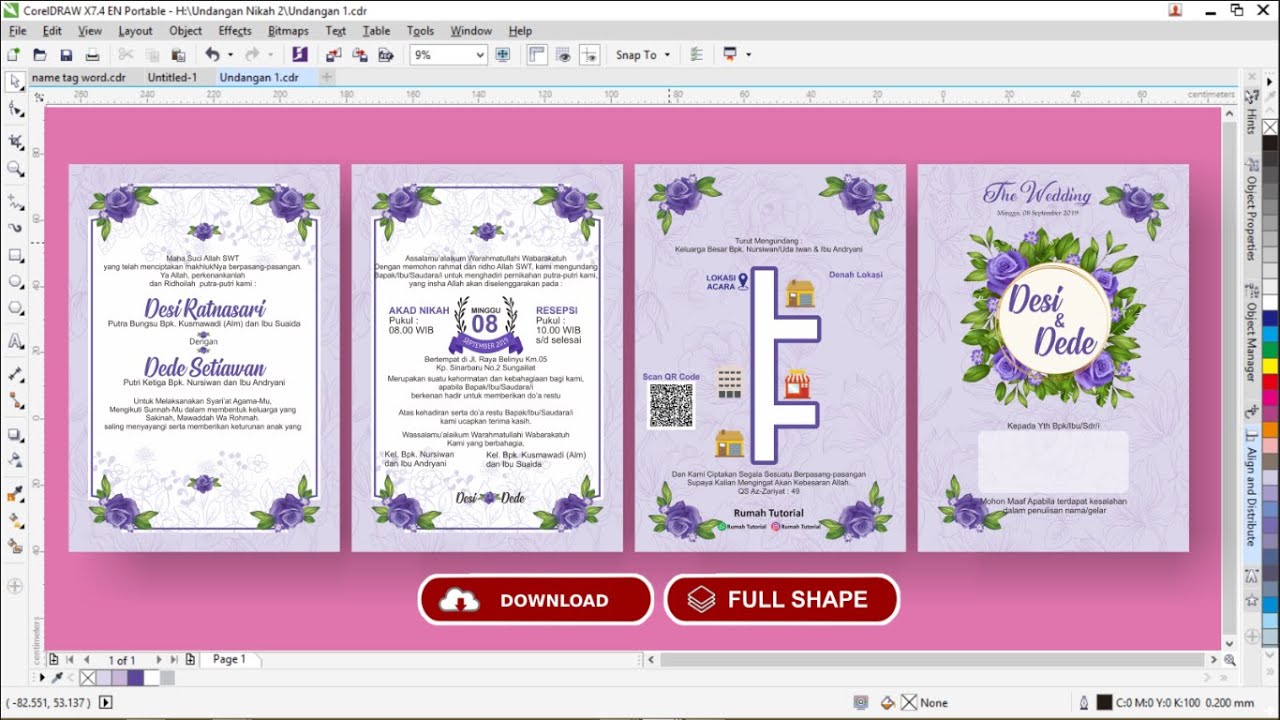Toggle Show Grid button
The height and width of the screenshot is (720, 1280).
tap(563, 55)
